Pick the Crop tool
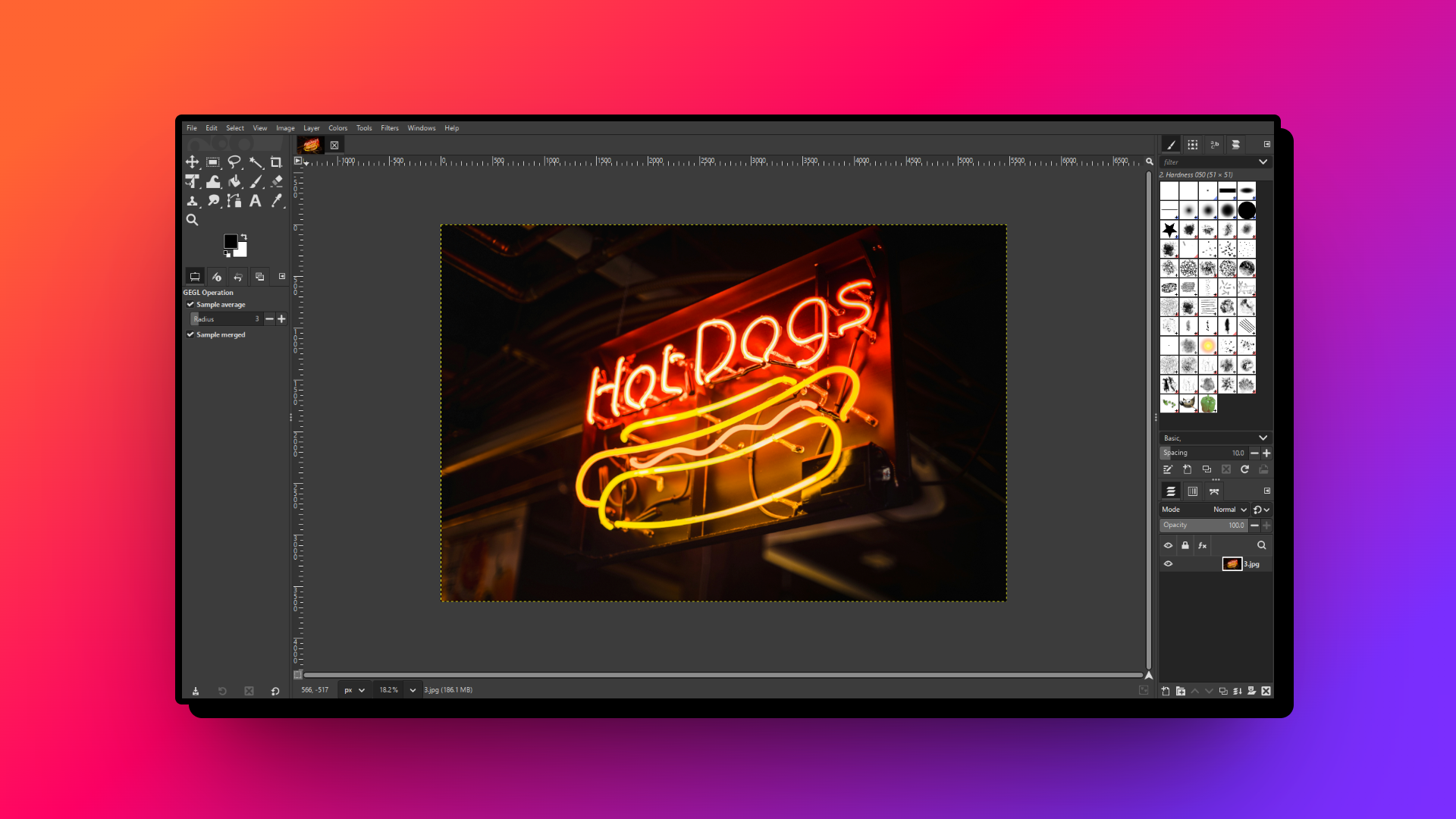Screen dimensions: 1456x819 277,162
